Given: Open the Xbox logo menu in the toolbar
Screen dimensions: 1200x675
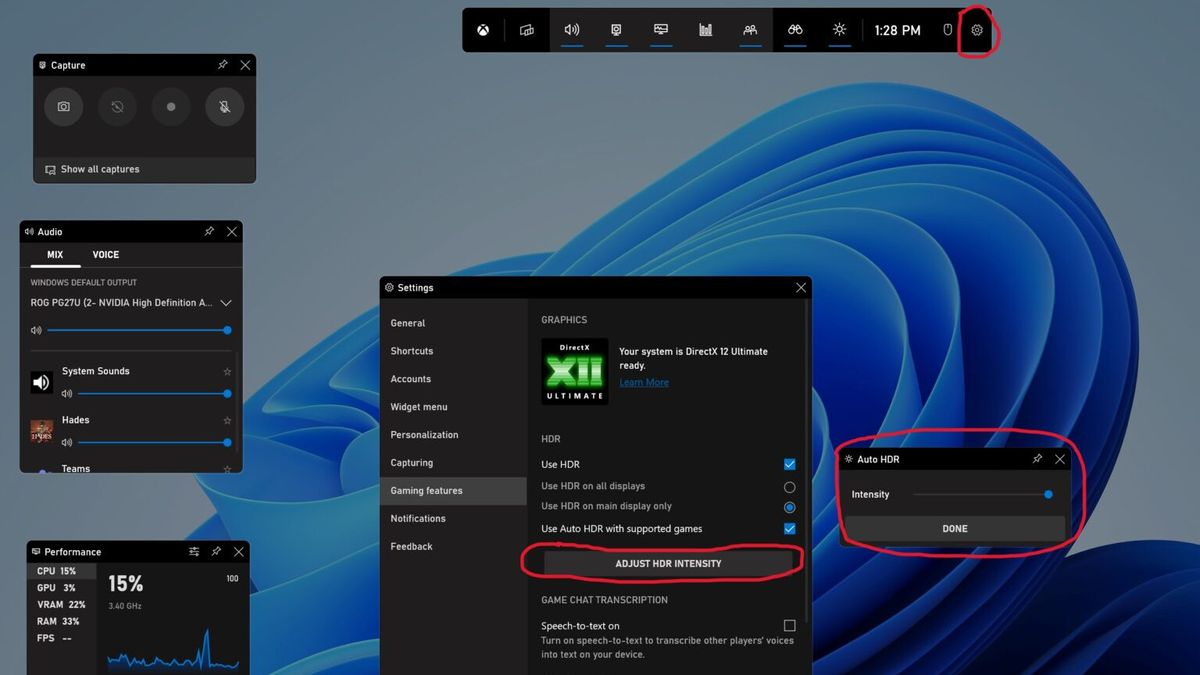Looking at the screenshot, I should click(x=482, y=30).
